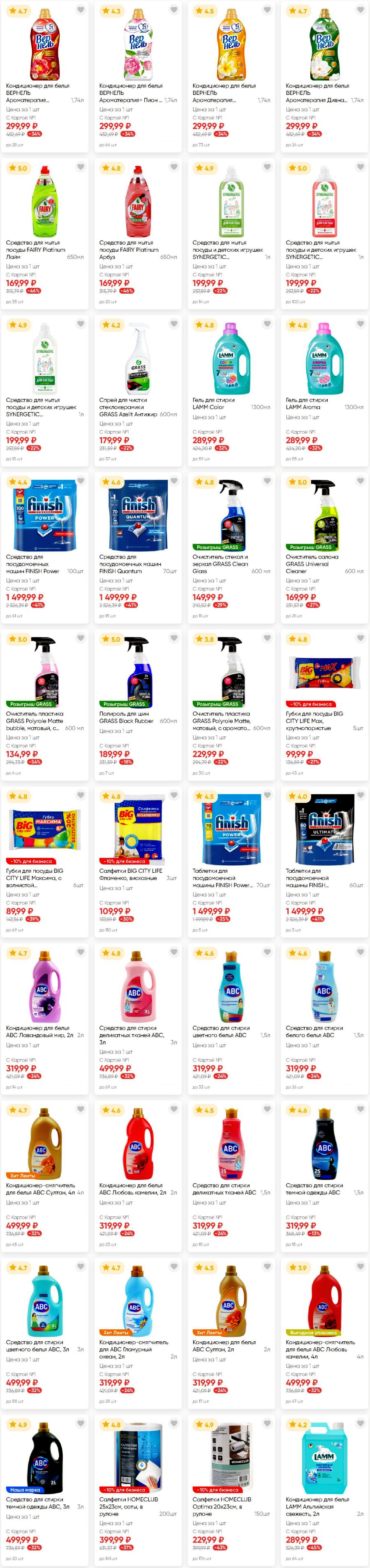The image size is (370, 1568).
Task: Click the 4.3 rating badge on Вернель Пион
Action: tap(112, 11)
